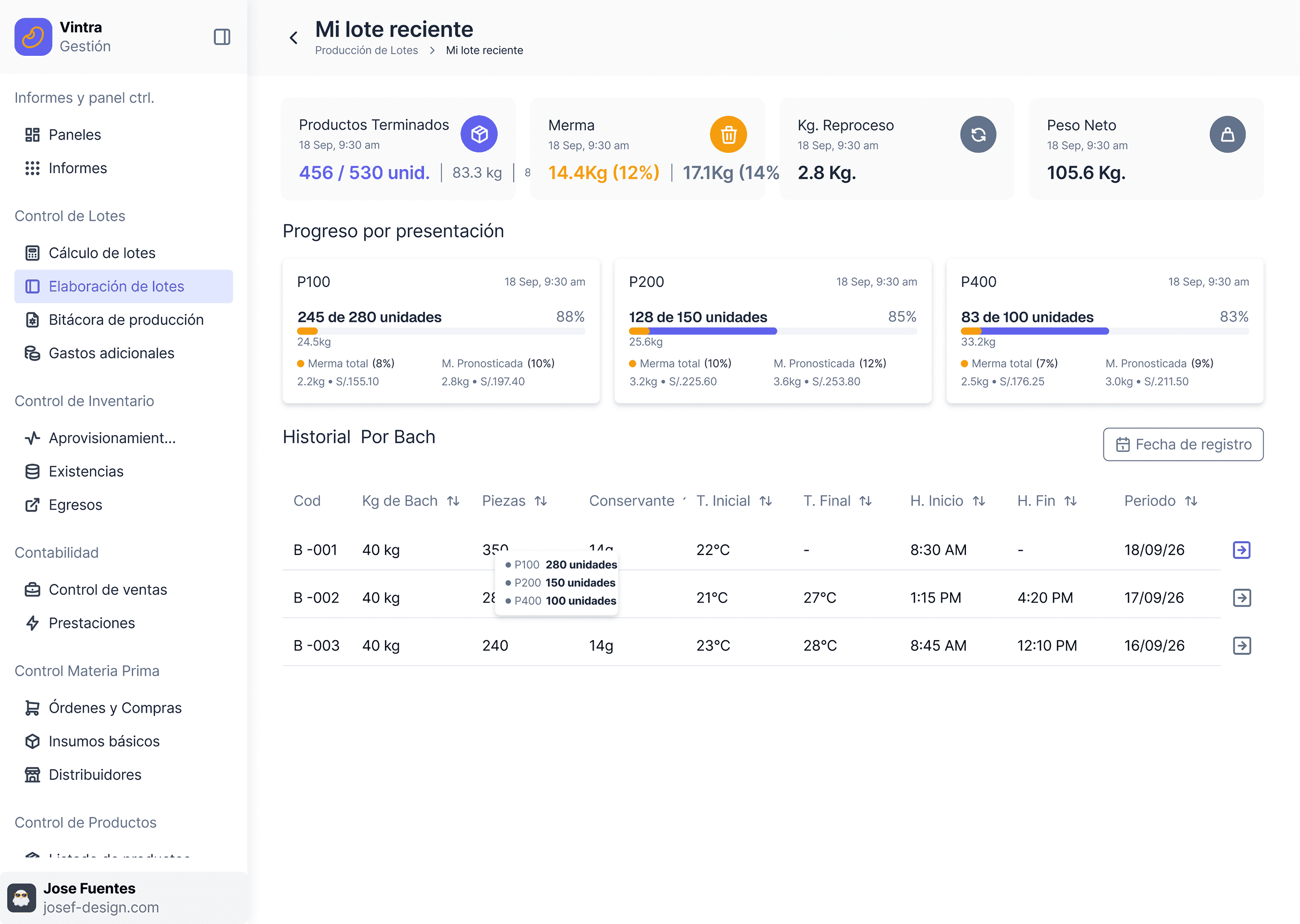Viewport: 1300px width, 924px height.
Task: Open Órdenes y Compras
Action: (123, 708)
